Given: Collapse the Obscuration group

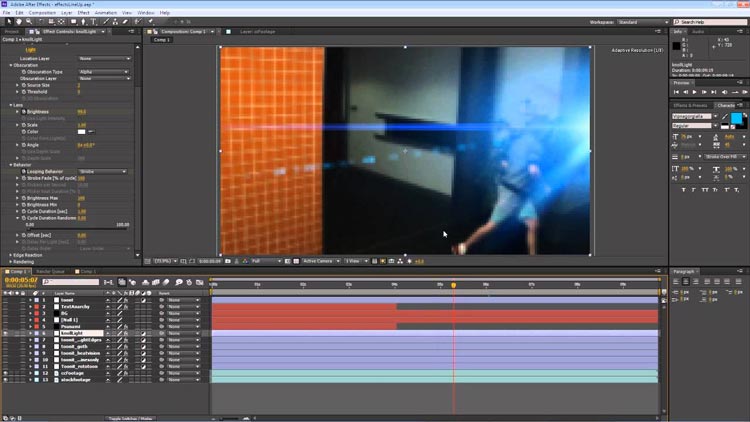Looking at the screenshot, I should coord(11,65).
